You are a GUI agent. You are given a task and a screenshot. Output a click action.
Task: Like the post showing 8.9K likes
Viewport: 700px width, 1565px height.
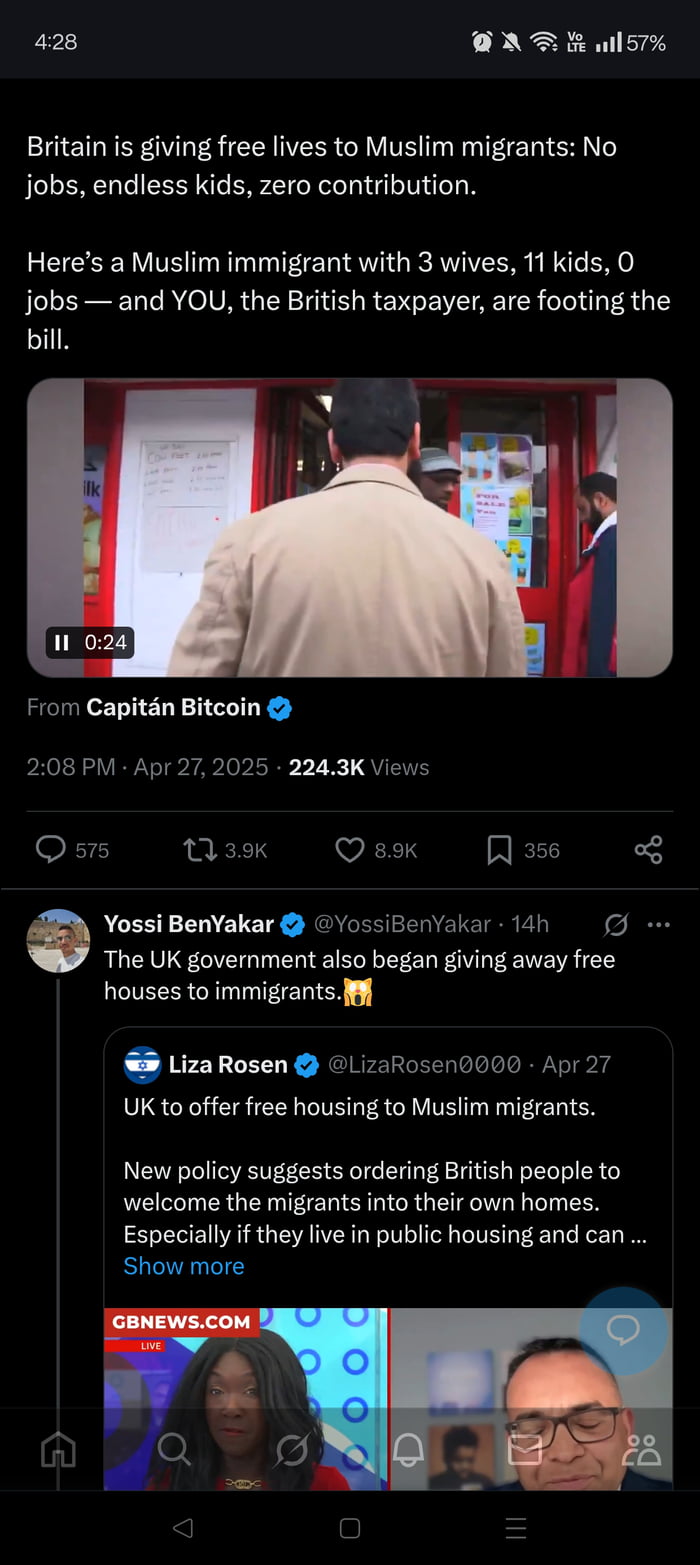(349, 850)
